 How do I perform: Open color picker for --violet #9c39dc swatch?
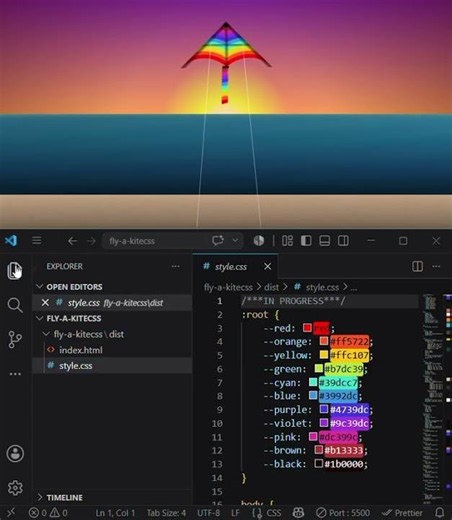(324, 423)
